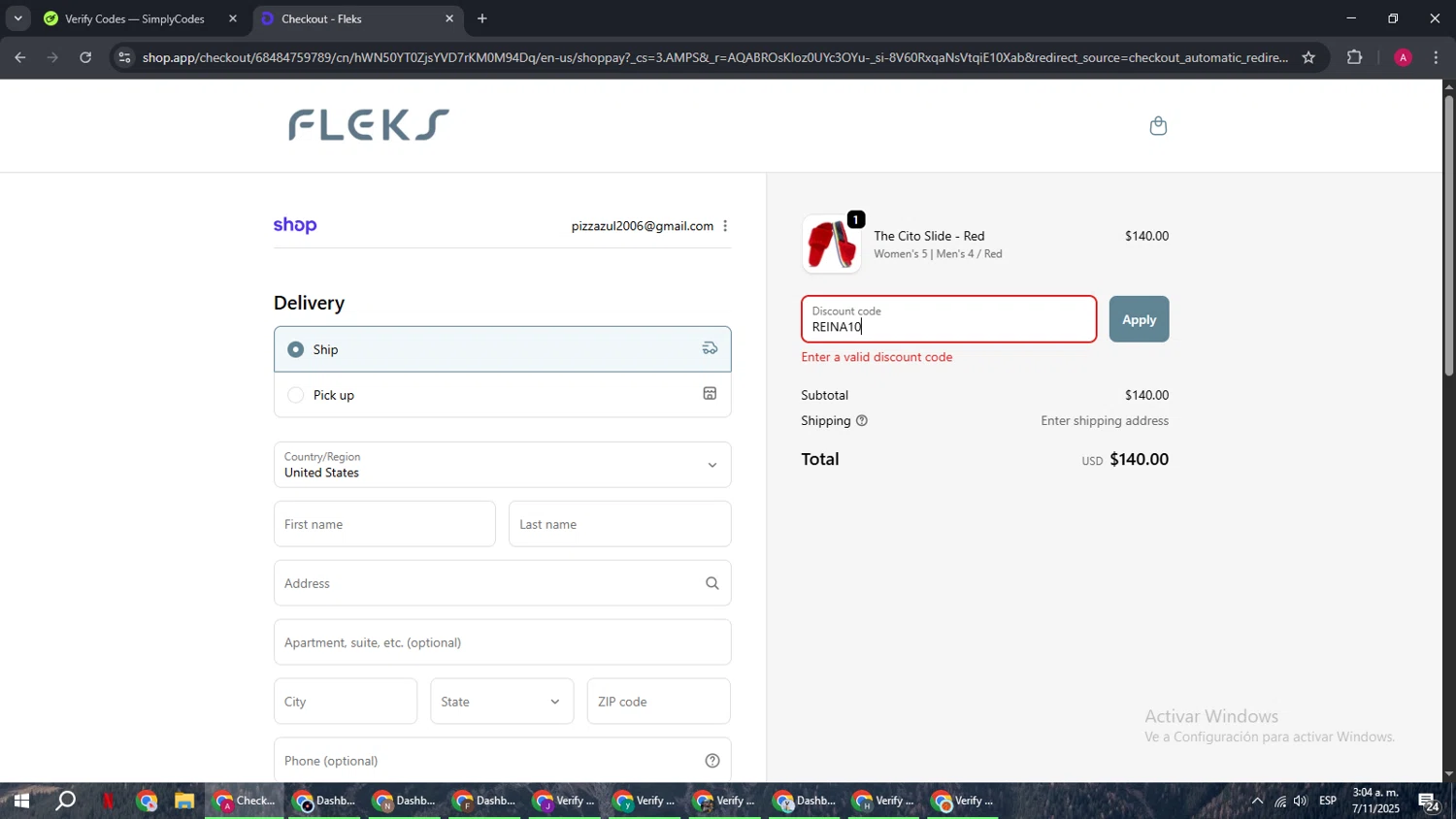Viewport: 1456px width, 819px height.
Task: Open a new browser tab
Action: pos(482,18)
